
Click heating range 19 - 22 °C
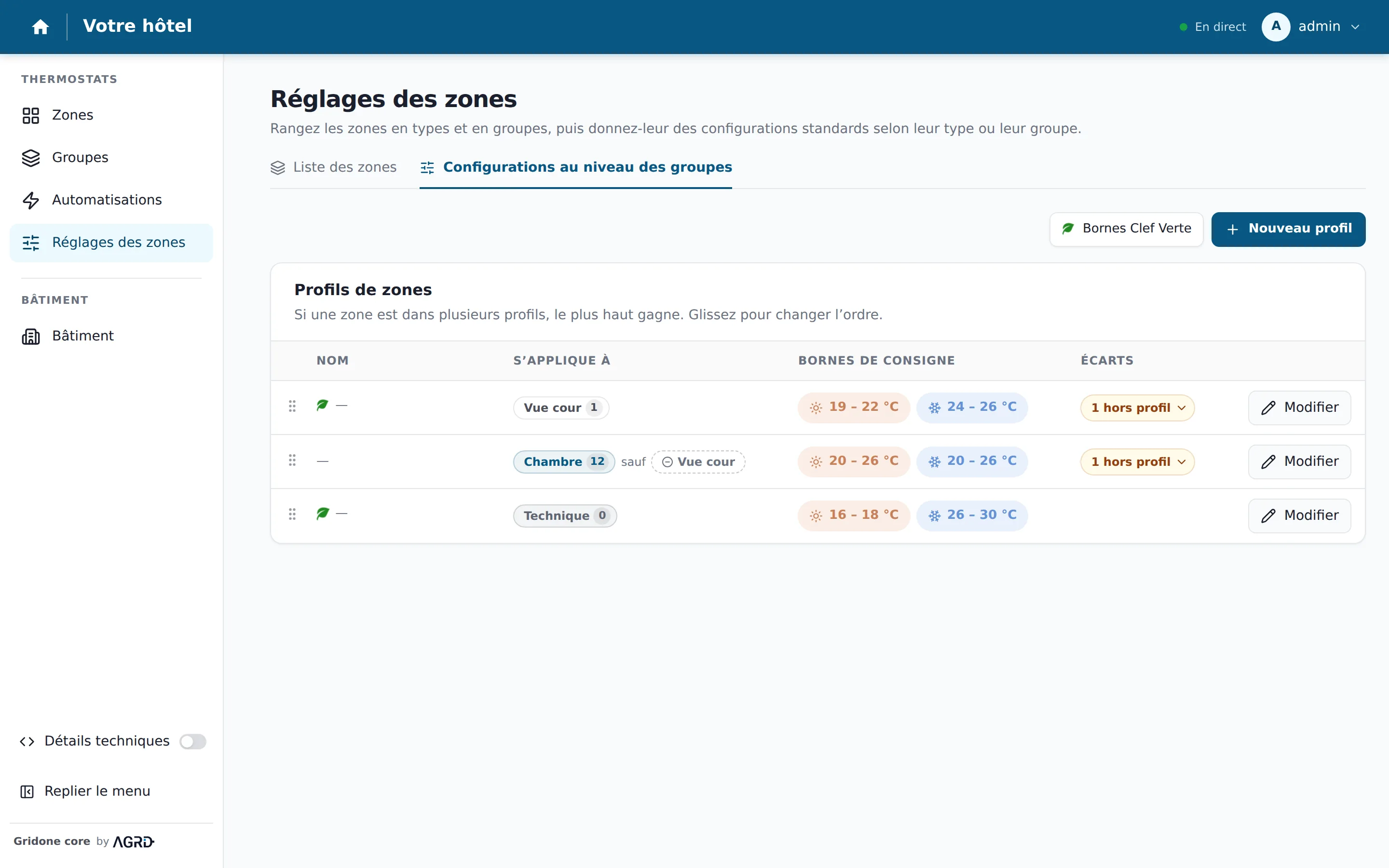tap(854, 407)
